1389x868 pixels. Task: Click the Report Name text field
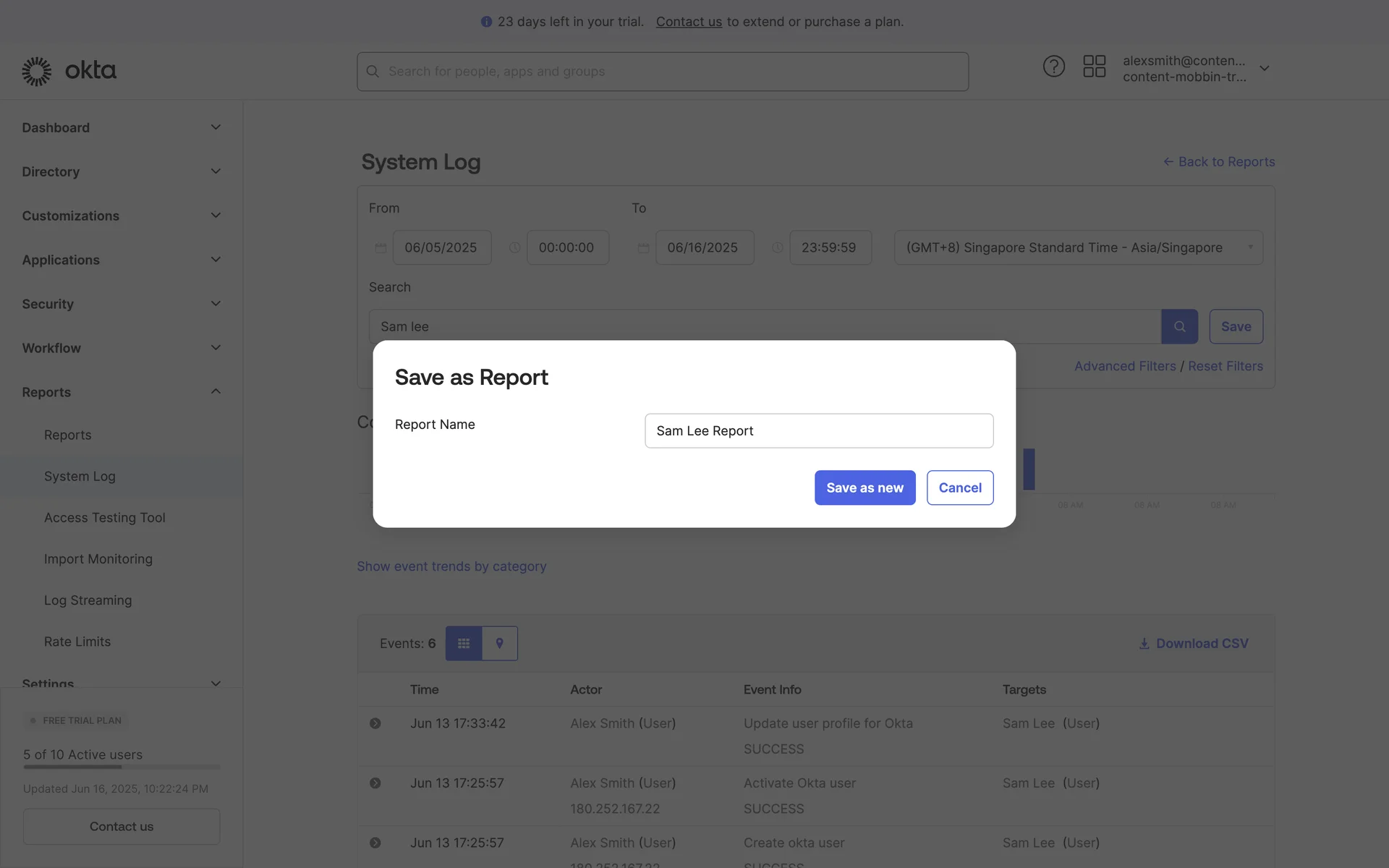coord(818,430)
